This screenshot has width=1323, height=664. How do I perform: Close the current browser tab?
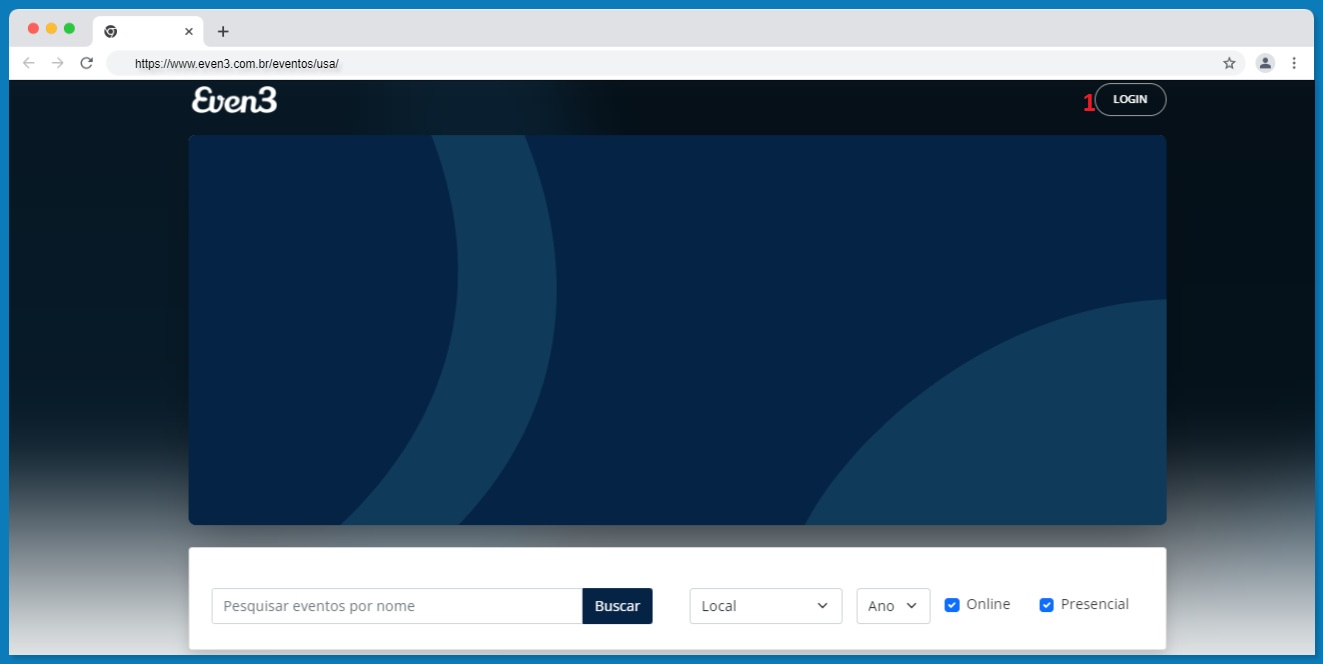[x=189, y=31]
